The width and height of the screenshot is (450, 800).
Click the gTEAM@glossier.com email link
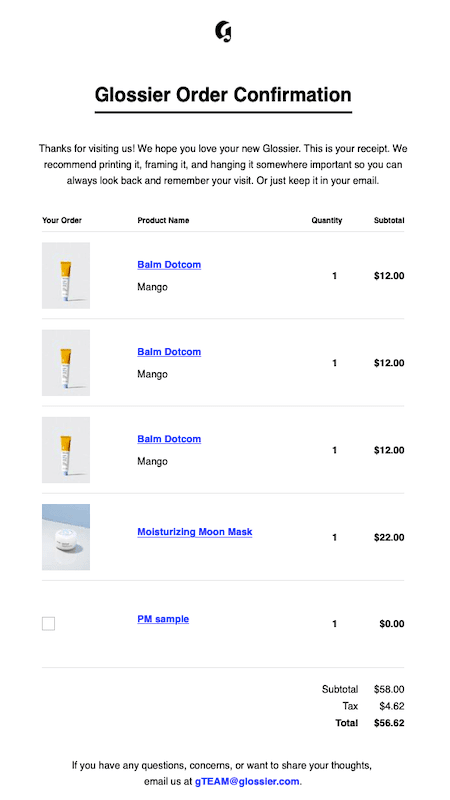[x=247, y=782]
